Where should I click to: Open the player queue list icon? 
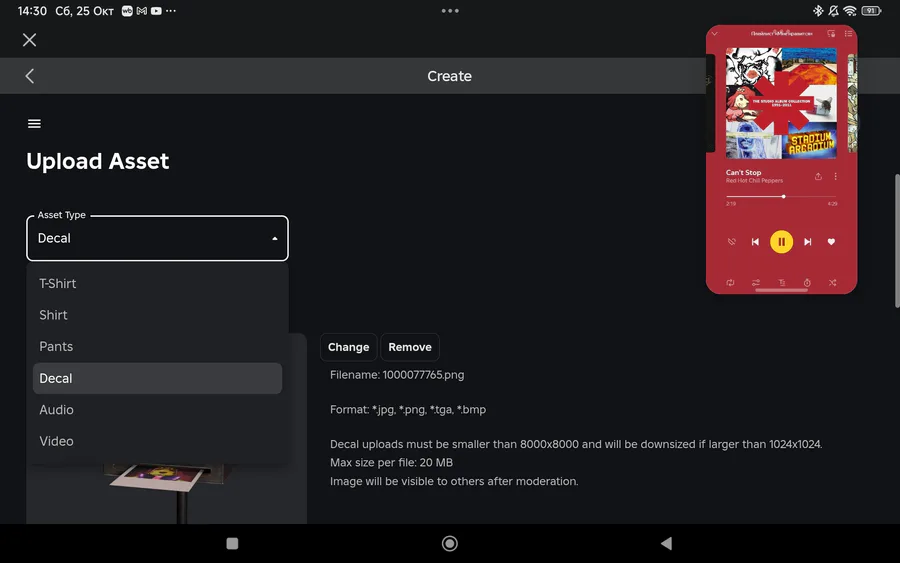tap(848, 34)
